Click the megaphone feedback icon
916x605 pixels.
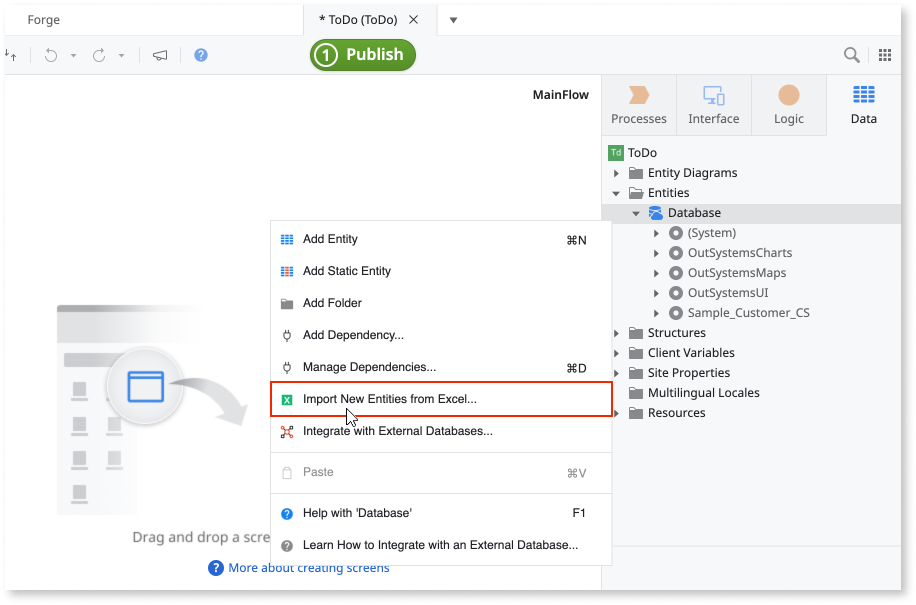click(x=160, y=55)
